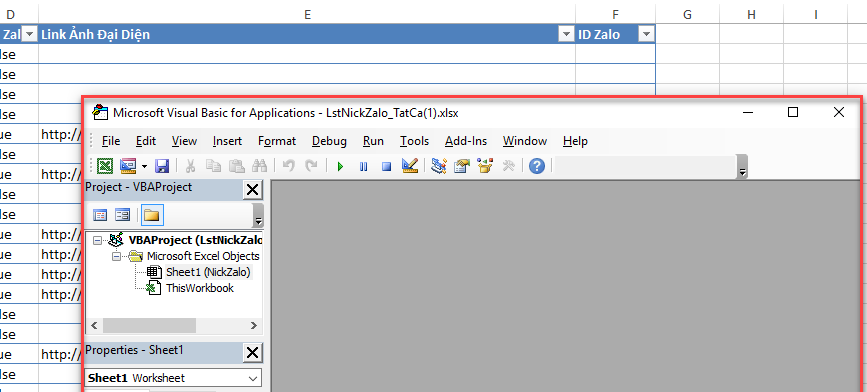
Task: Select column H header in Excel
Action: click(751, 15)
